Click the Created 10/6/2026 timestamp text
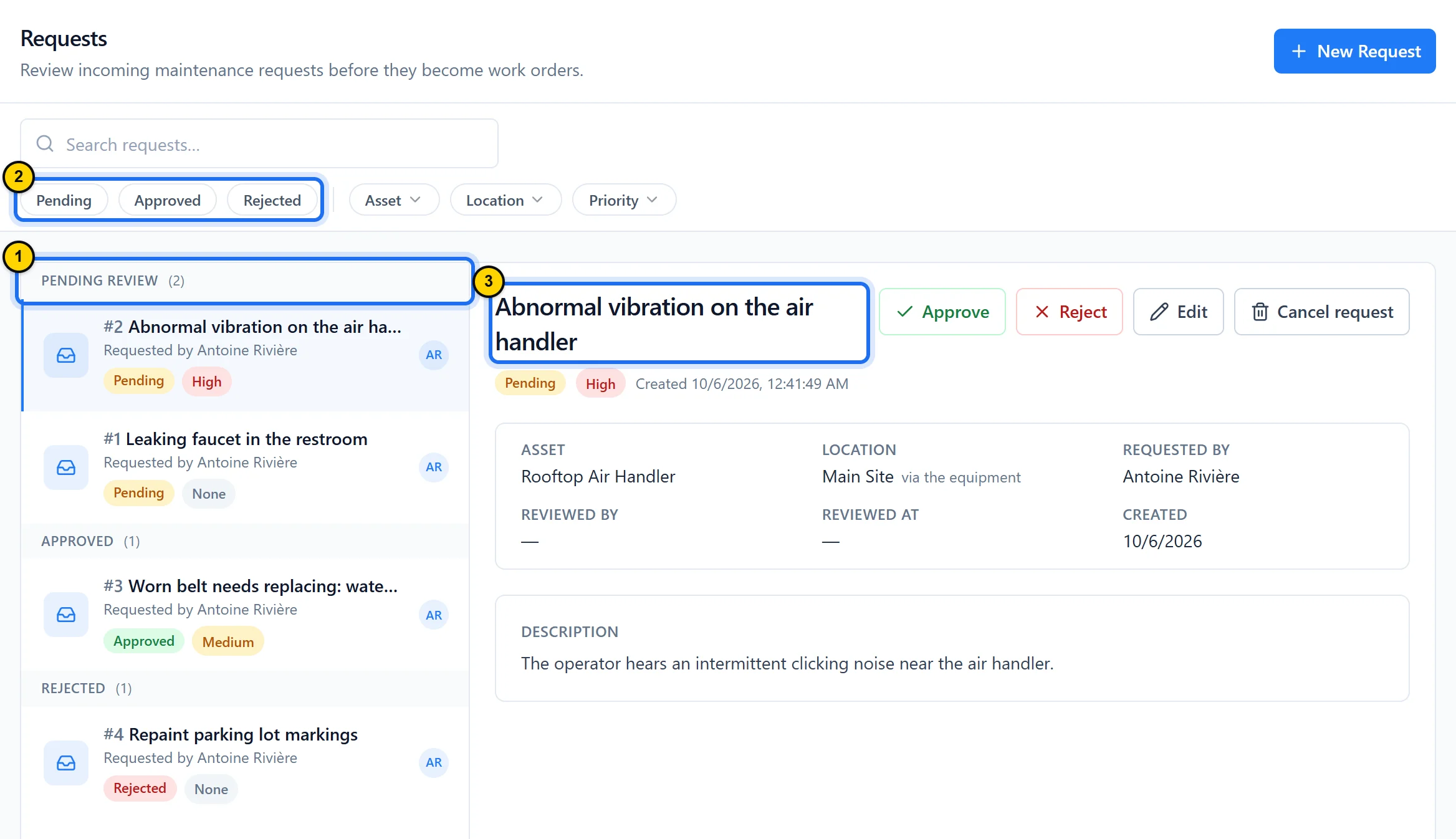 (x=742, y=384)
